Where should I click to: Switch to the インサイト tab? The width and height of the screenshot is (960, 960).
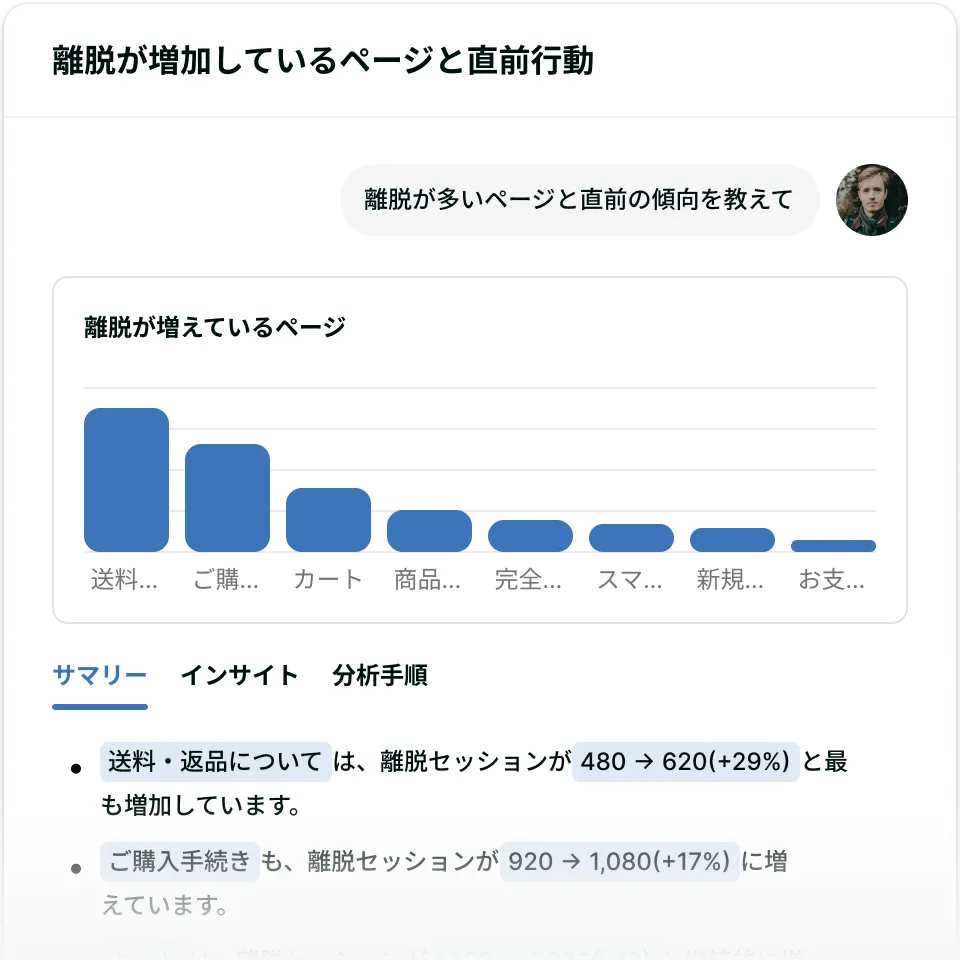click(239, 676)
